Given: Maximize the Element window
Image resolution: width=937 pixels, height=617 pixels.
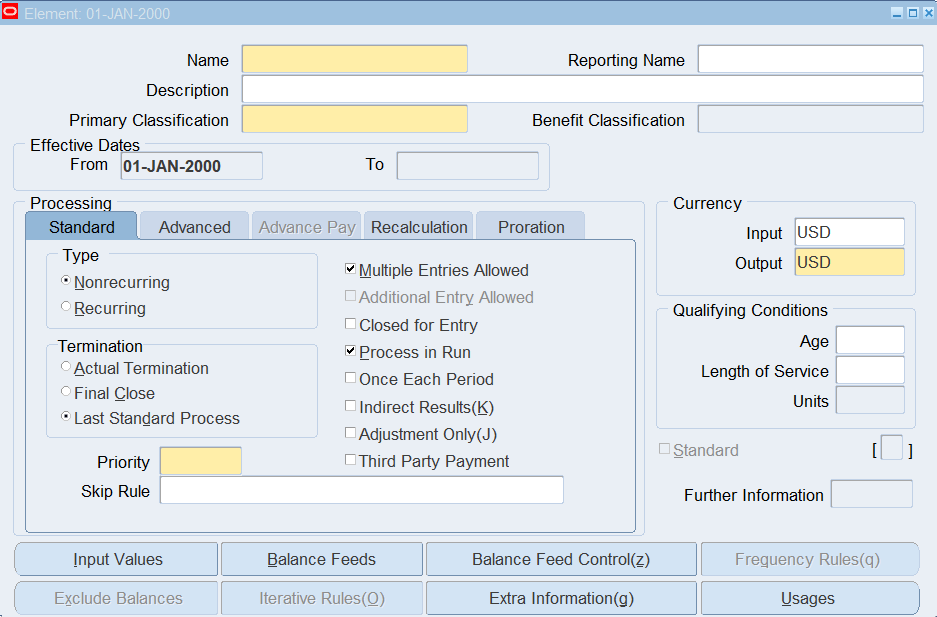Looking at the screenshot, I should [x=912, y=13].
